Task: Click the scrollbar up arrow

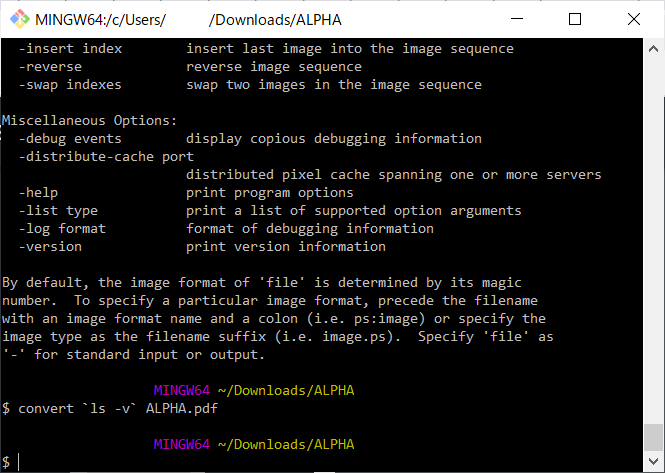Action: [654, 46]
